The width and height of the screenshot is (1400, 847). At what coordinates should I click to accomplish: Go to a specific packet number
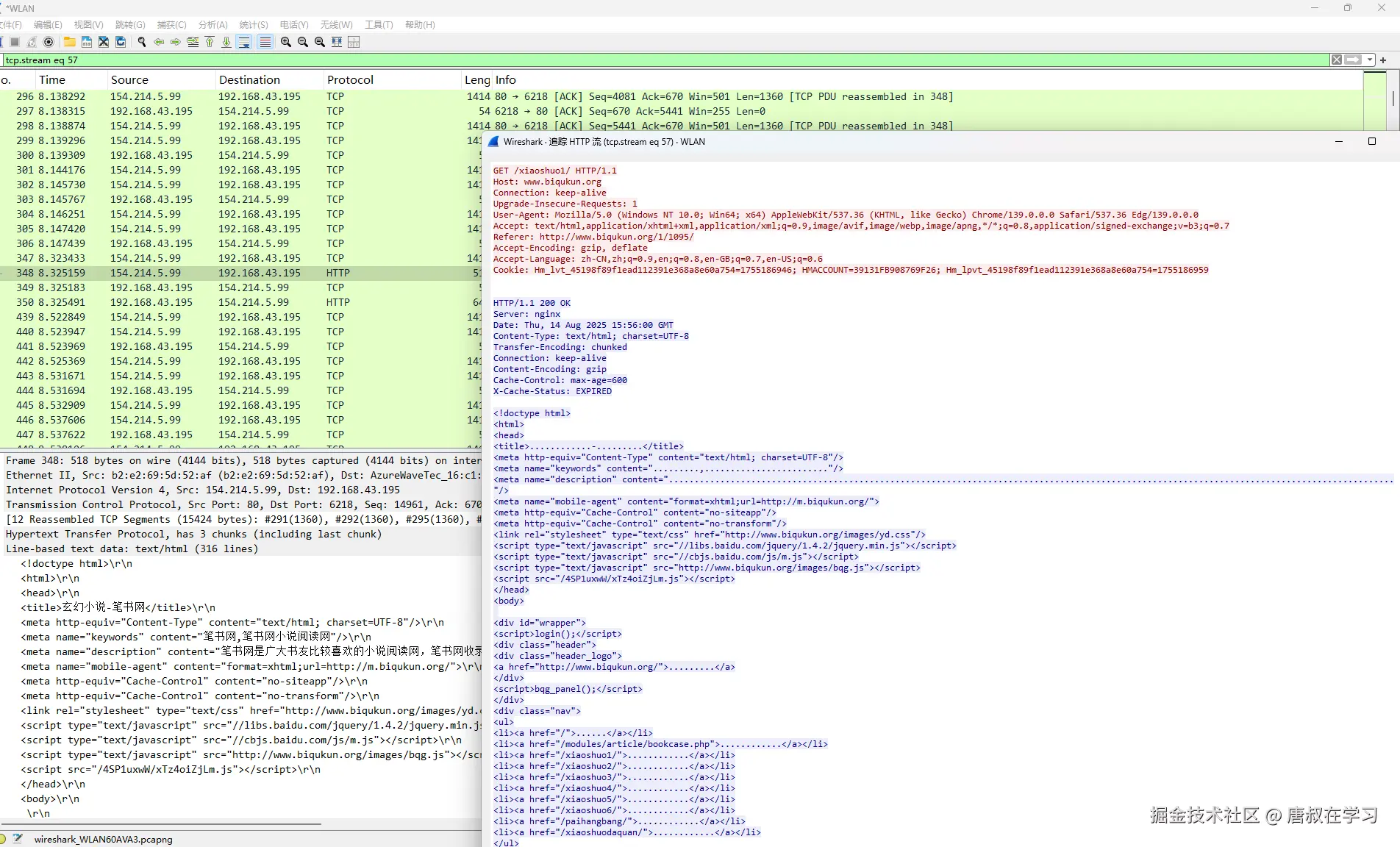[193, 42]
